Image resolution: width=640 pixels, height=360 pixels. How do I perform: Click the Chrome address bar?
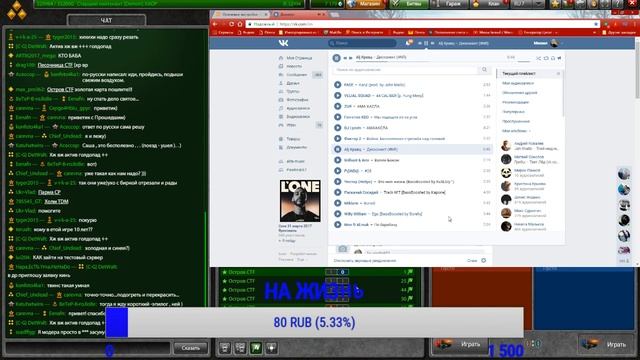tap(420, 24)
